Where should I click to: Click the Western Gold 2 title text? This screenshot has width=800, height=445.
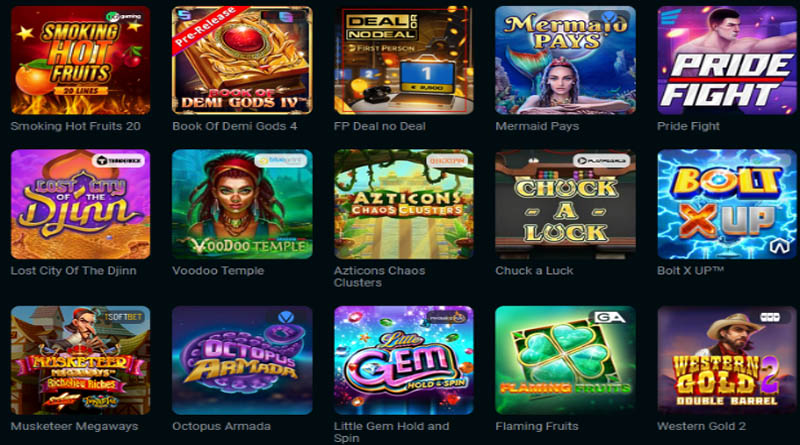(x=702, y=426)
